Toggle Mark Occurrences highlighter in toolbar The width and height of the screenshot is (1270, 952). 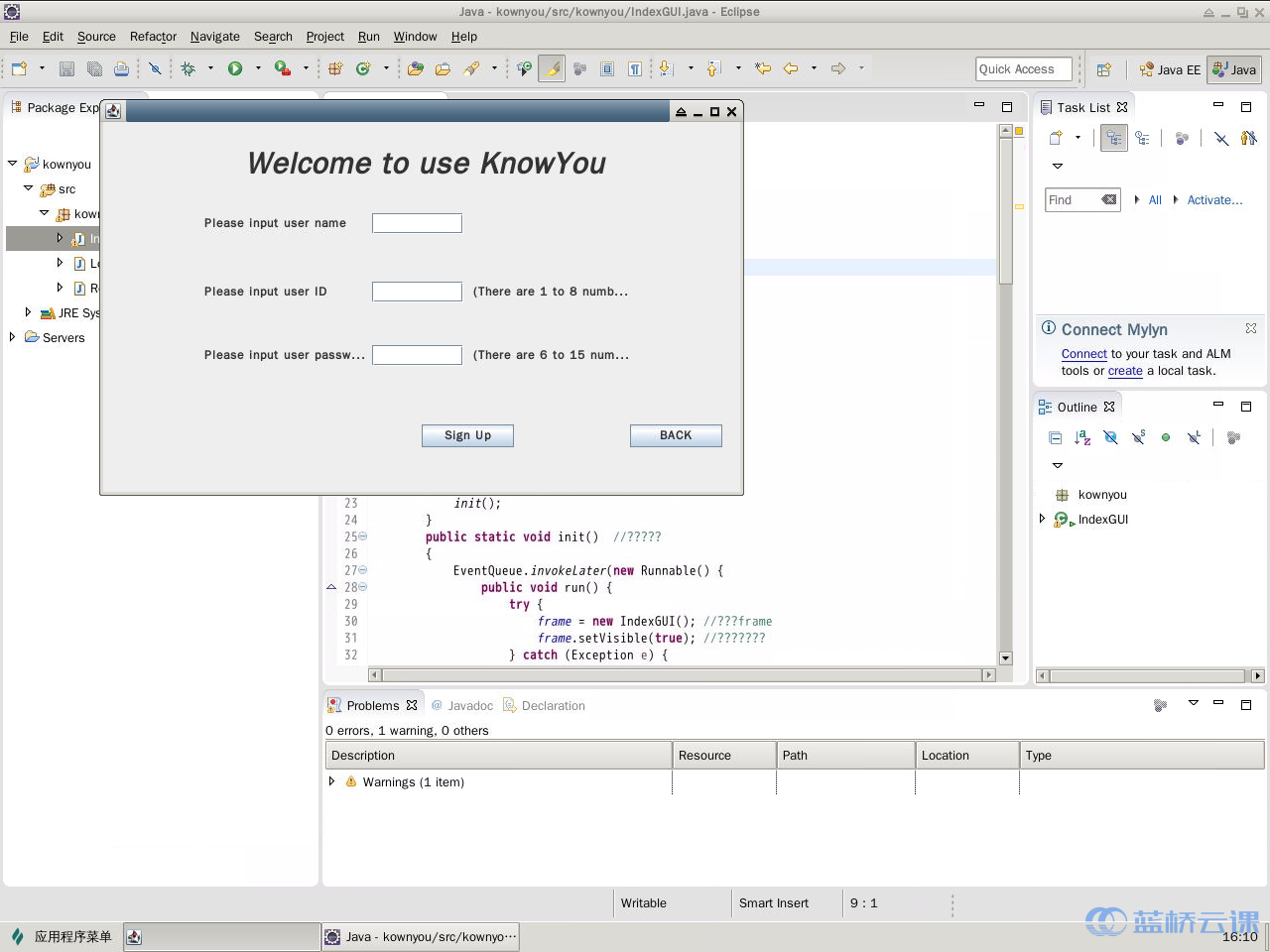pos(552,68)
